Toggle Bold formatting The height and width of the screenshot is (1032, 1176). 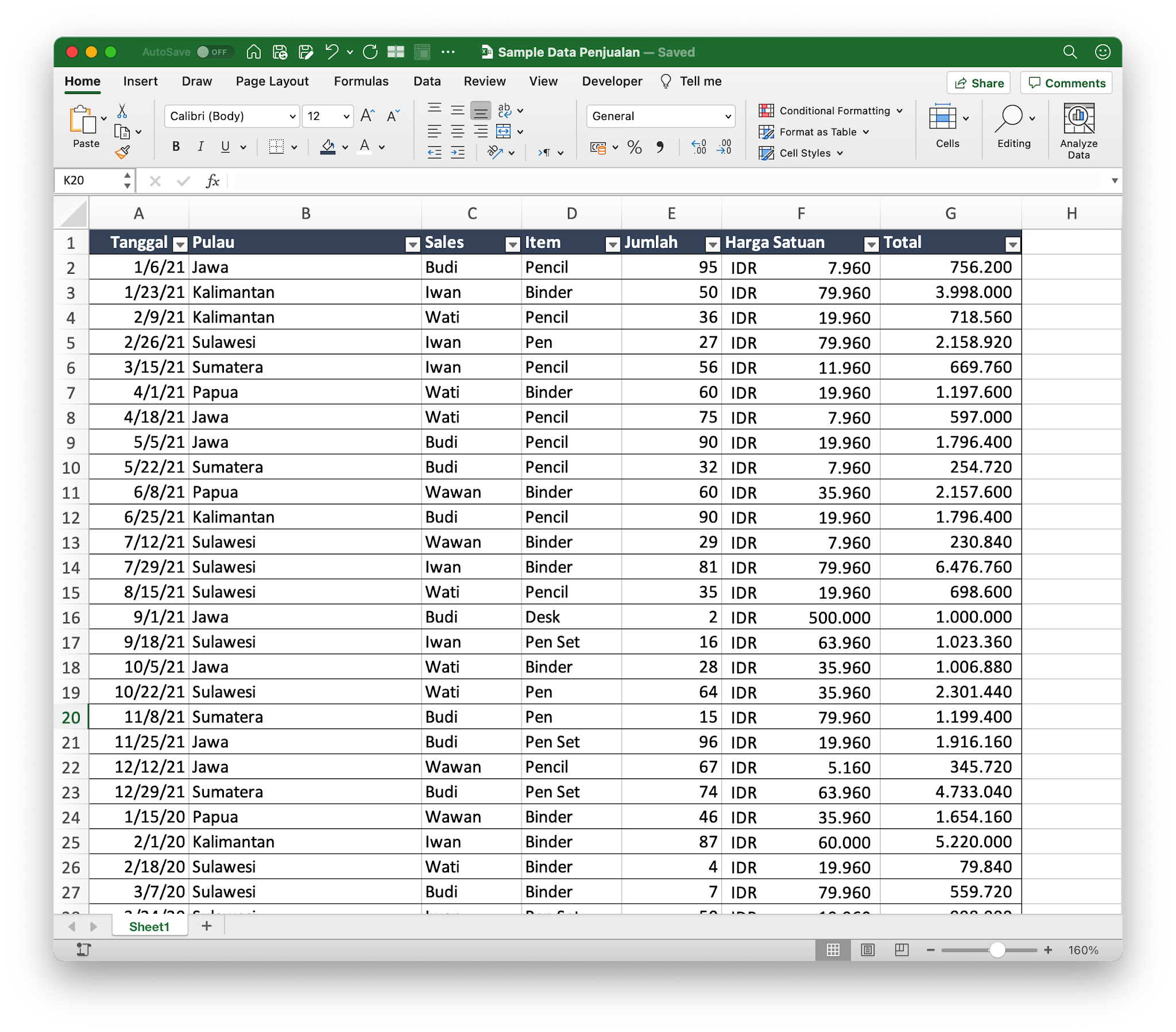pyautogui.click(x=176, y=148)
